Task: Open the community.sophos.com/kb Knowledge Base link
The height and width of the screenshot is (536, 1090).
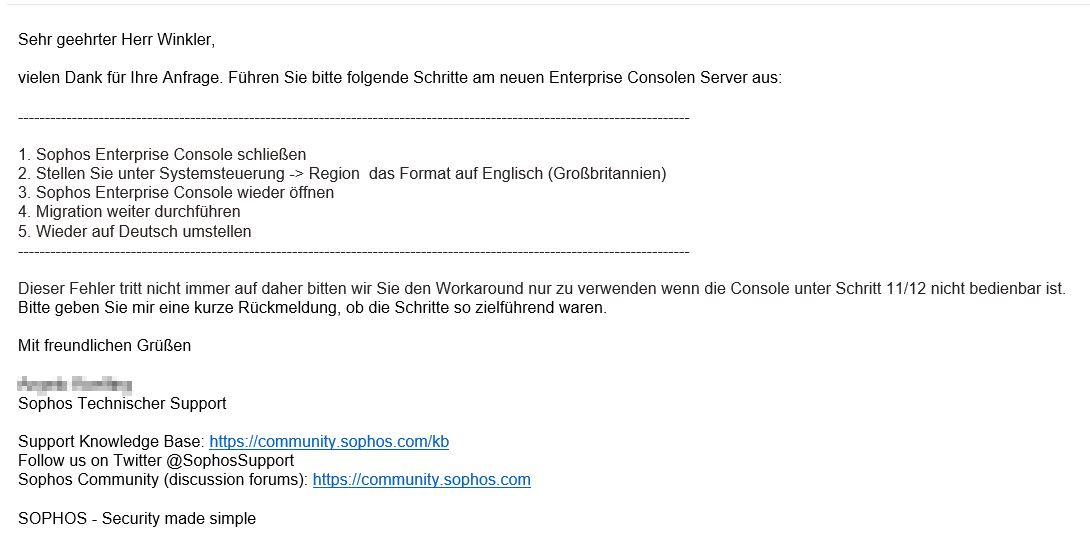Action: (x=329, y=441)
